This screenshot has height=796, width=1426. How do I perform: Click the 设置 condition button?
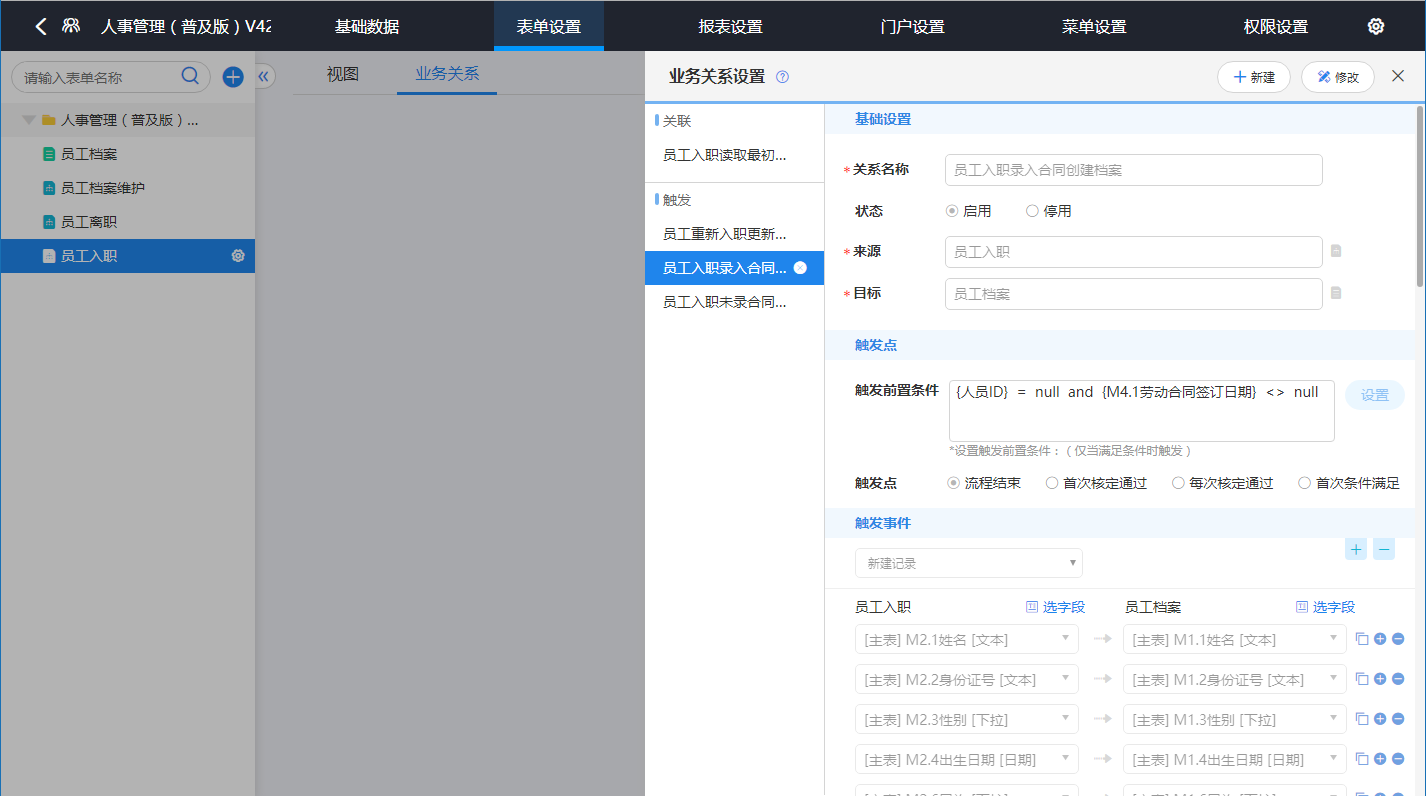[x=1375, y=395]
